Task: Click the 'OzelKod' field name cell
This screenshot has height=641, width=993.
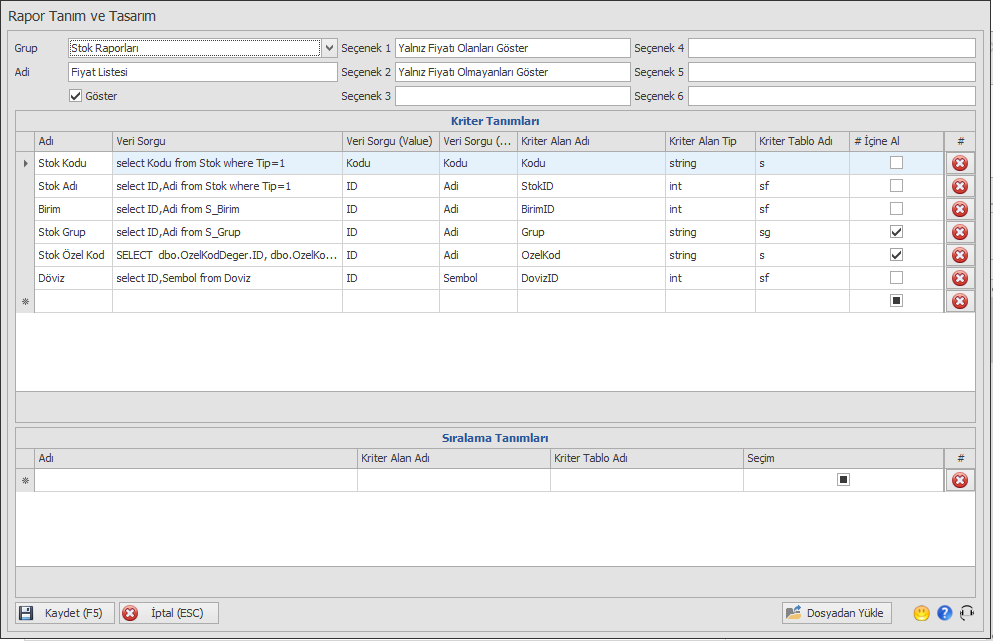Action: point(591,255)
